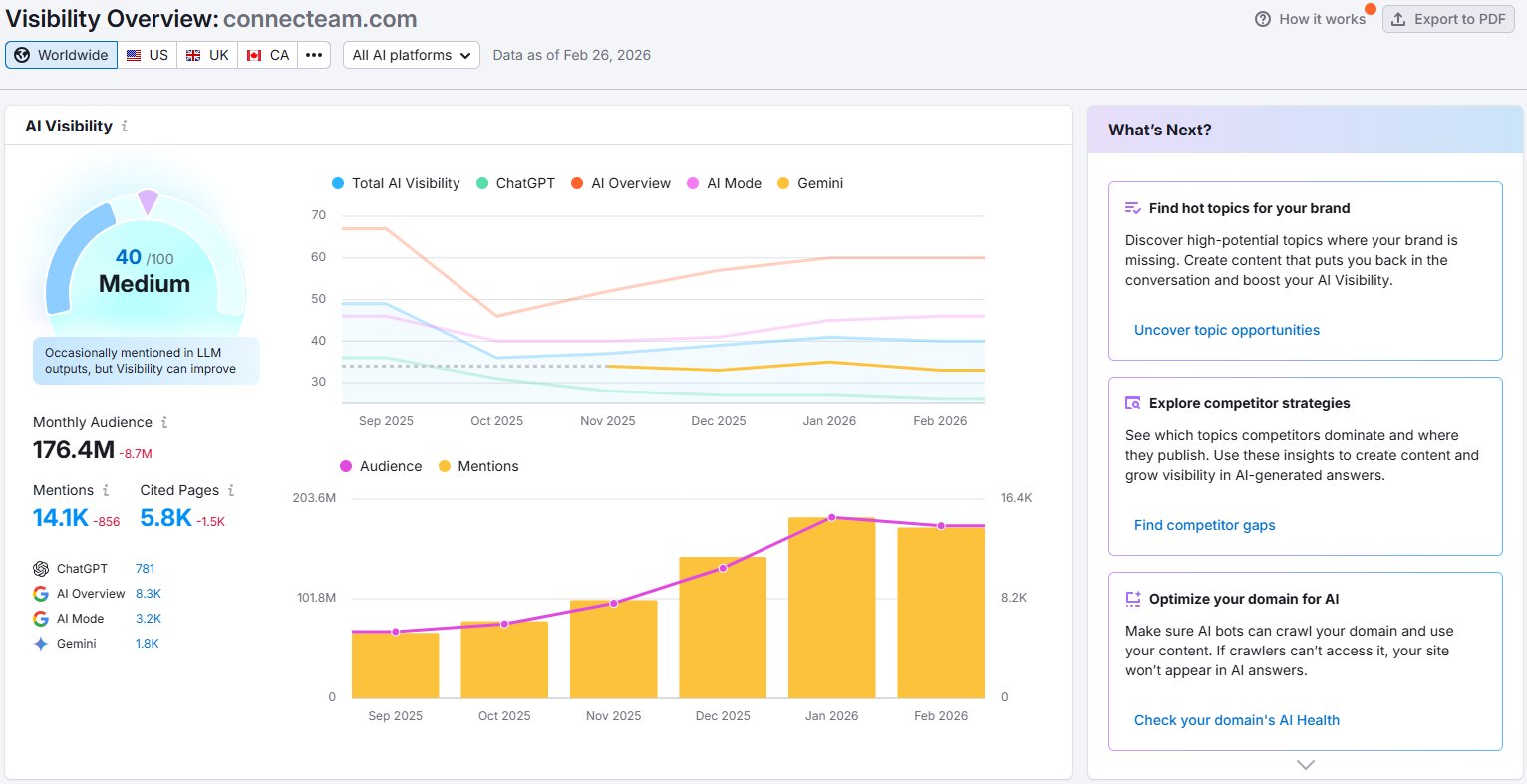Click Cited Pages value 5.8K
This screenshot has width=1527, height=784.
tap(165, 518)
